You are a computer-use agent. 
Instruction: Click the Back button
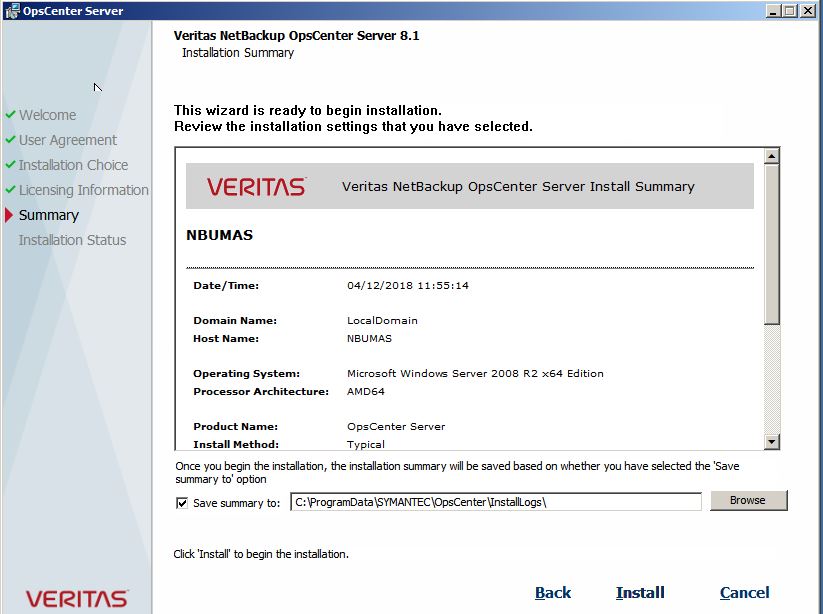[553, 592]
